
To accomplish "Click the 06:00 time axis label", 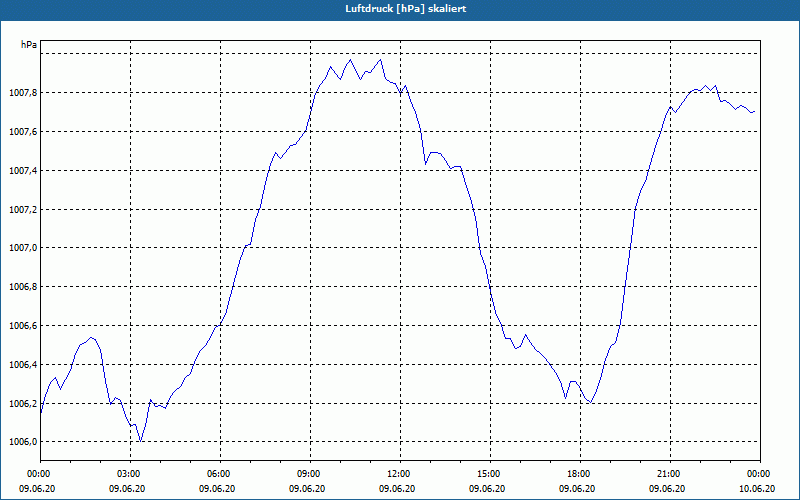I will [x=220, y=474].
